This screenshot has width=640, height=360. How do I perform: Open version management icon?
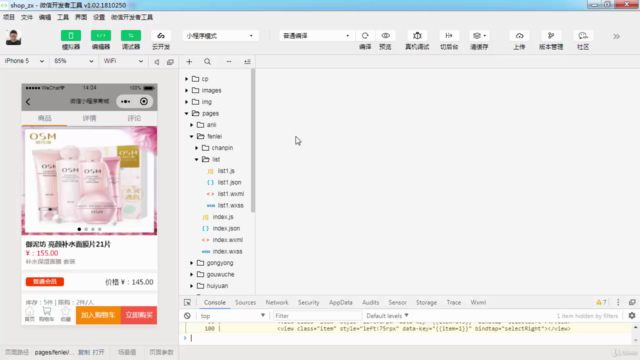point(551,36)
